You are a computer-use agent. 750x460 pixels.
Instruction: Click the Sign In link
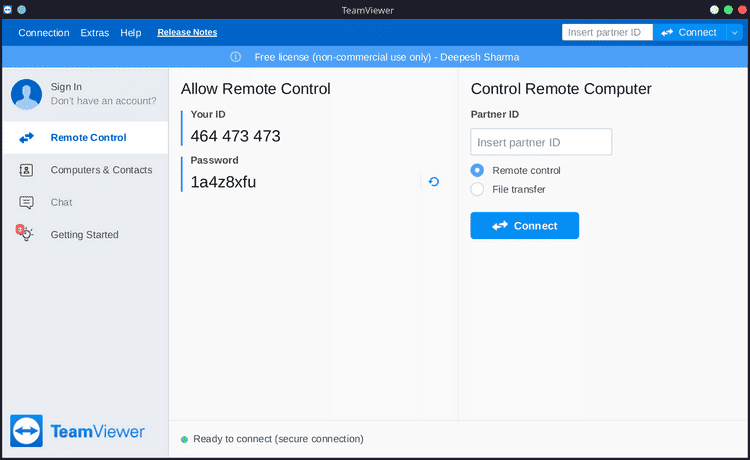click(67, 87)
